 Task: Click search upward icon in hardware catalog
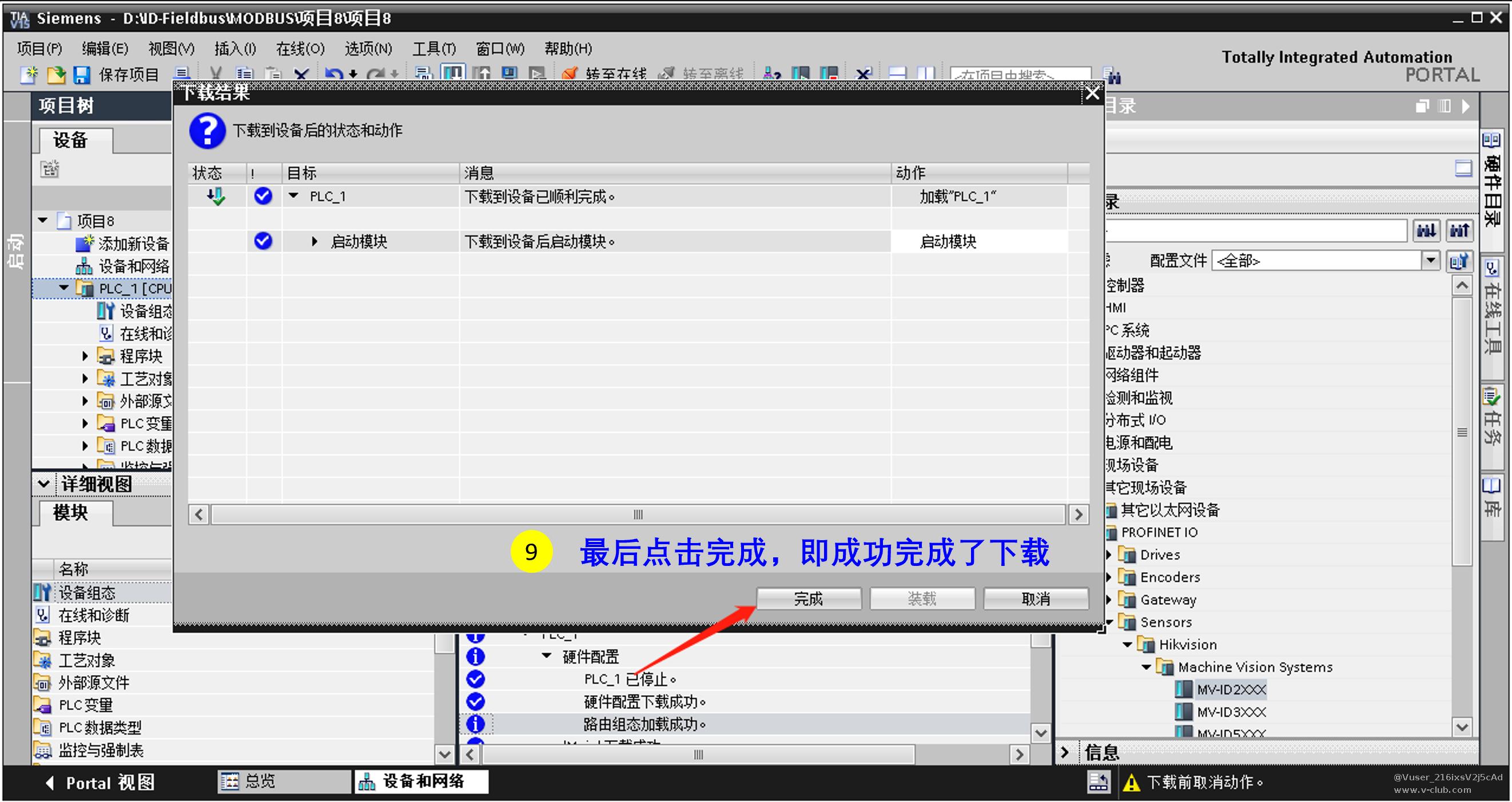pyautogui.click(x=1460, y=230)
